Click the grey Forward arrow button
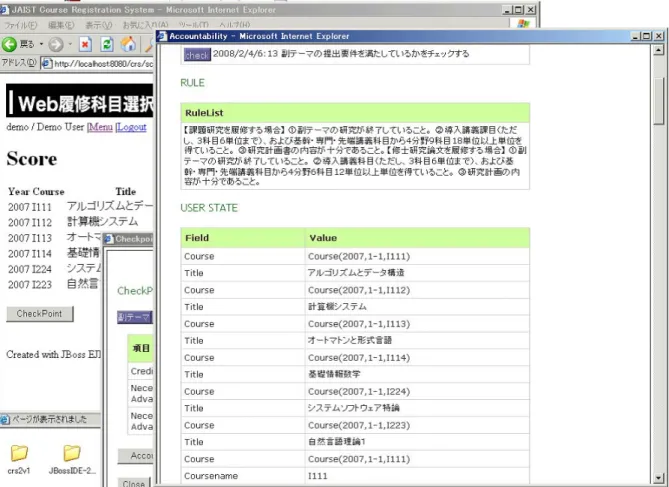This screenshot has width=669, height=487. click(56, 44)
